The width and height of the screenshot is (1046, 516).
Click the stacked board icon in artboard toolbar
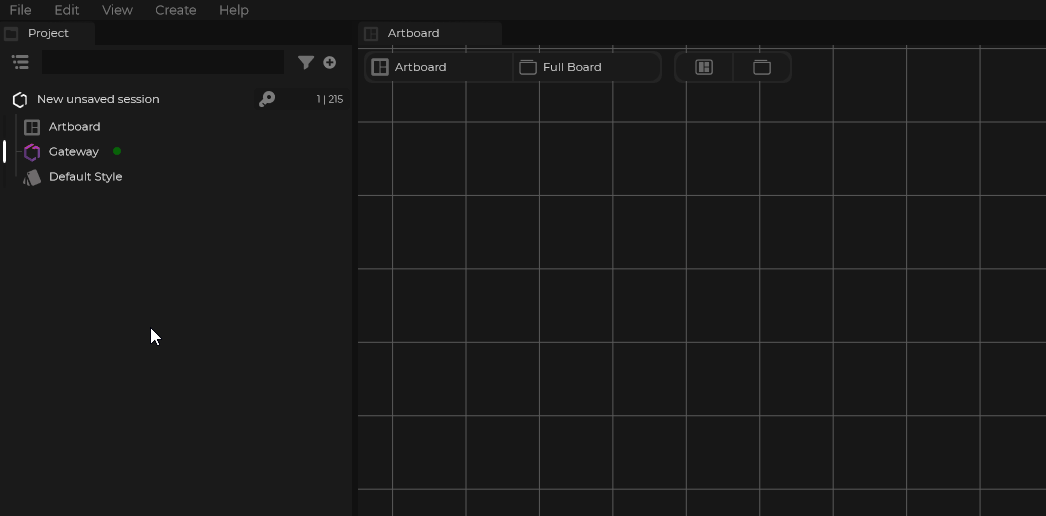pos(762,67)
